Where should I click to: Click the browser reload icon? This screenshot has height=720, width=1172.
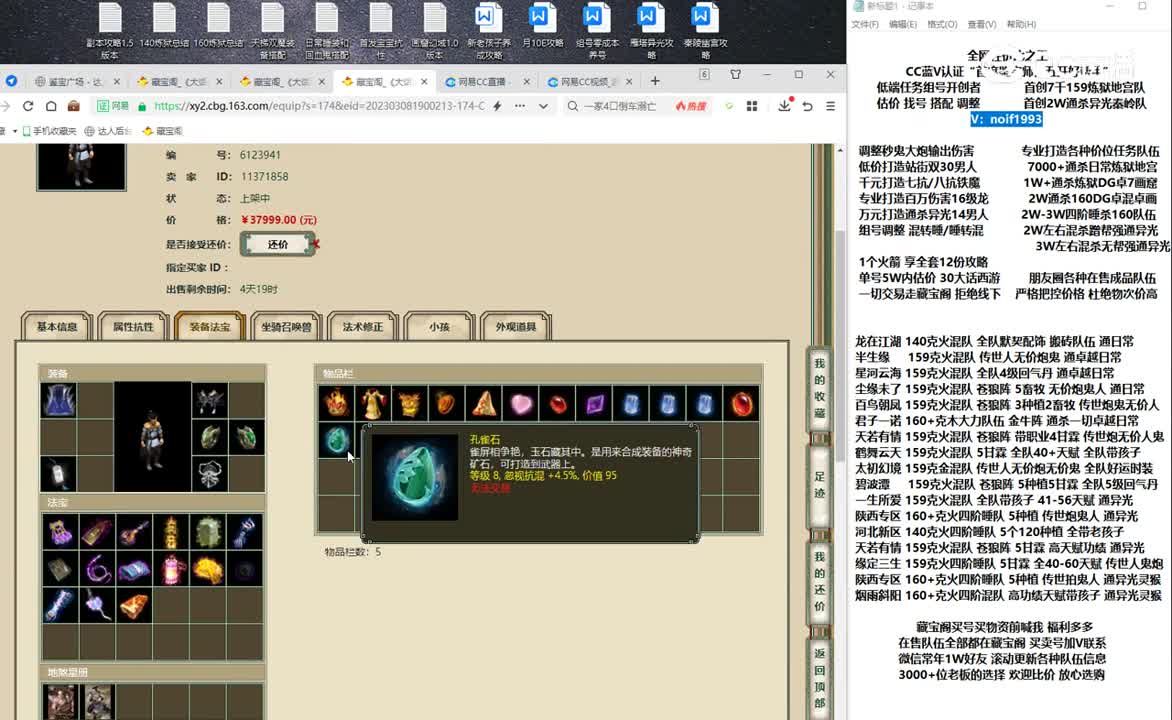(x=27, y=105)
